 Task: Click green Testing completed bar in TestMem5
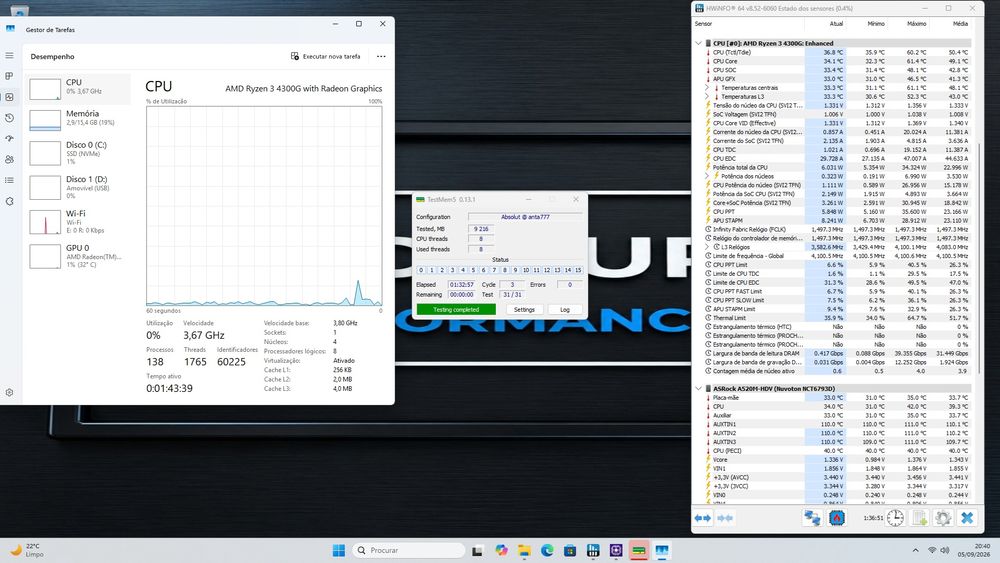click(456, 310)
